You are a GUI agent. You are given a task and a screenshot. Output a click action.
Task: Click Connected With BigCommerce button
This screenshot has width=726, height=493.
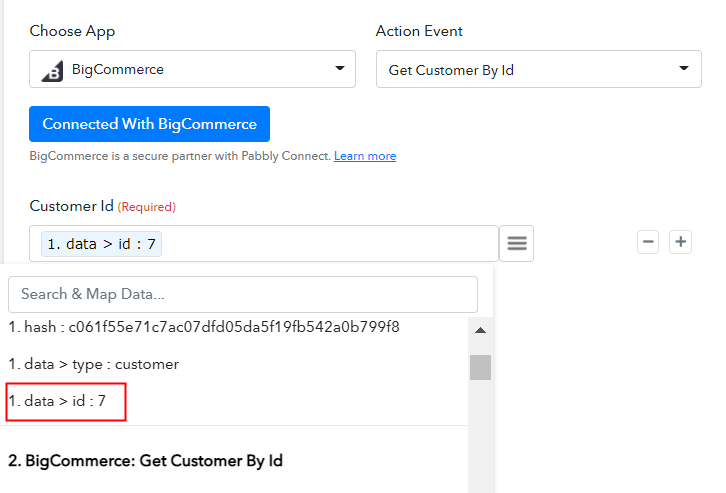149,124
